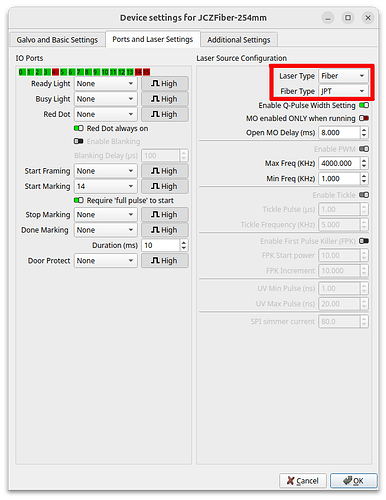Viewport: 386px width, 500px height.
Task: Toggle Door Protect High polarity button
Action: 165,261
